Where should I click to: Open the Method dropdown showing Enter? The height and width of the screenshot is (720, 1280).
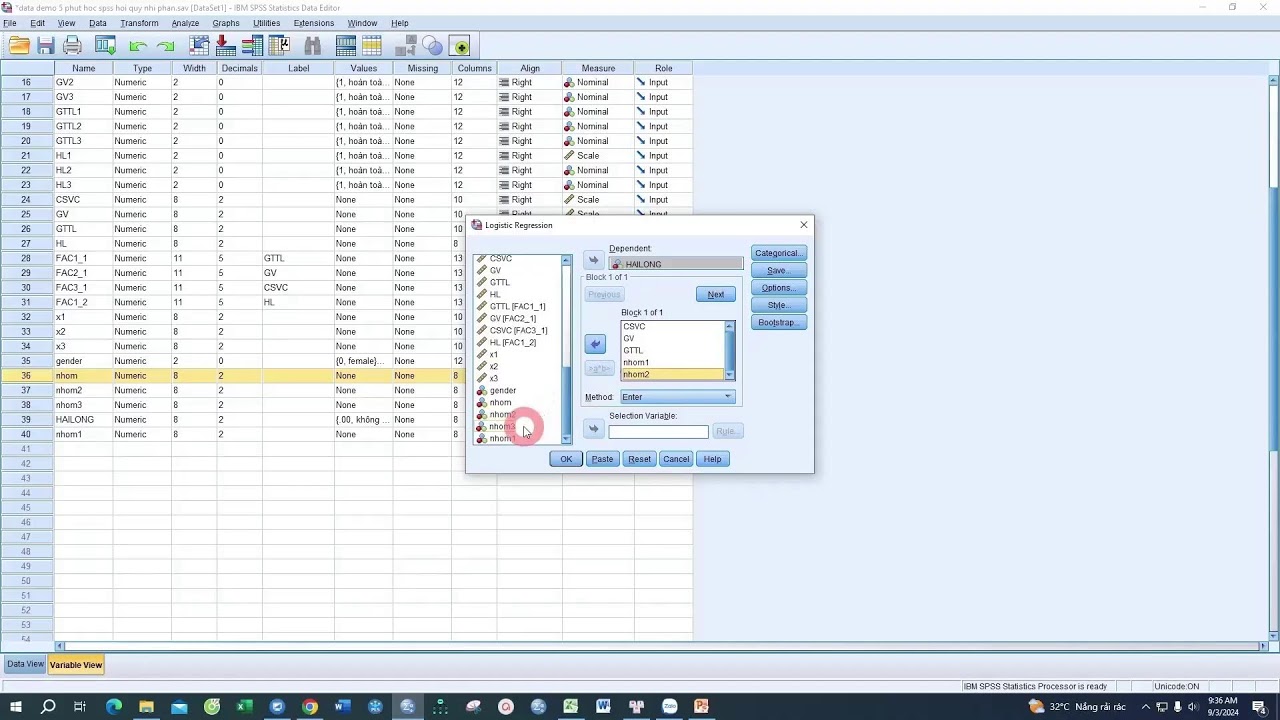click(677, 397)
